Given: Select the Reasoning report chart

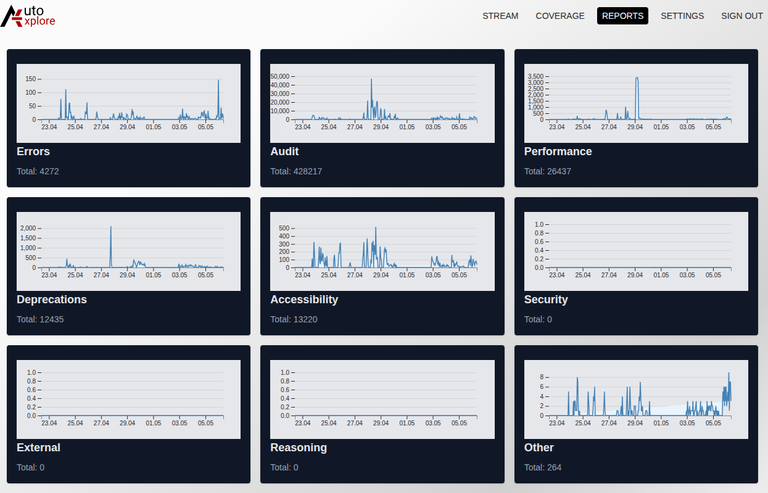Looking at the screenshot, I should coord(382,398).
